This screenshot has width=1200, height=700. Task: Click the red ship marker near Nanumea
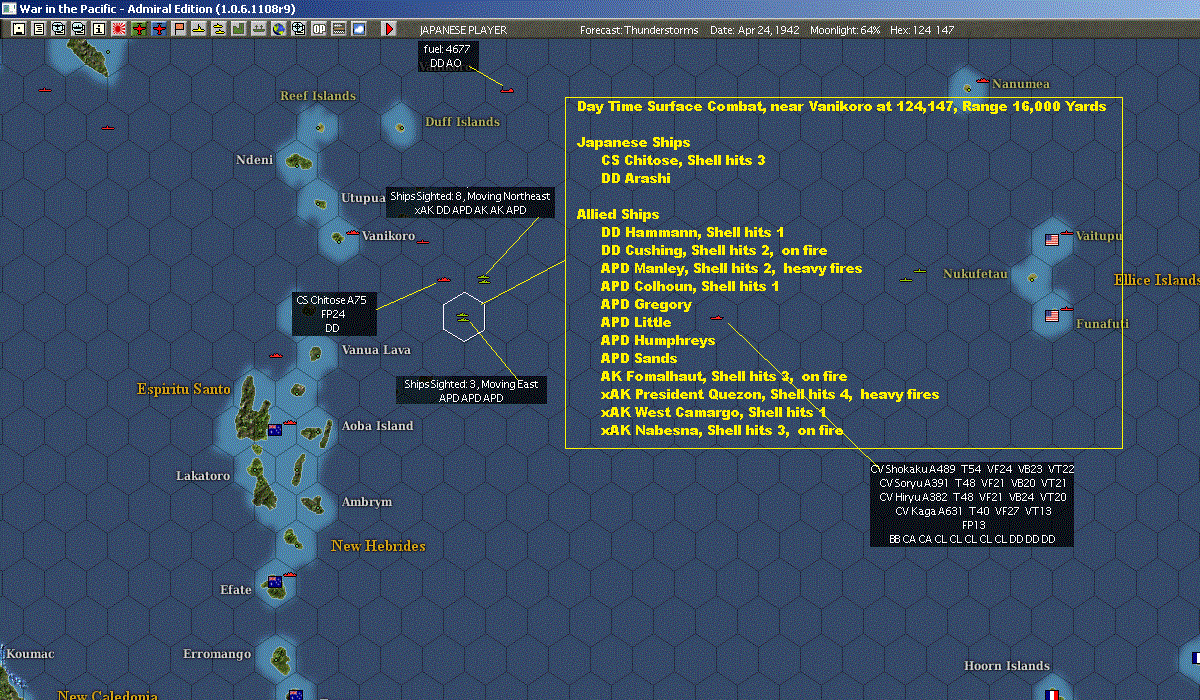click(983, 80)
